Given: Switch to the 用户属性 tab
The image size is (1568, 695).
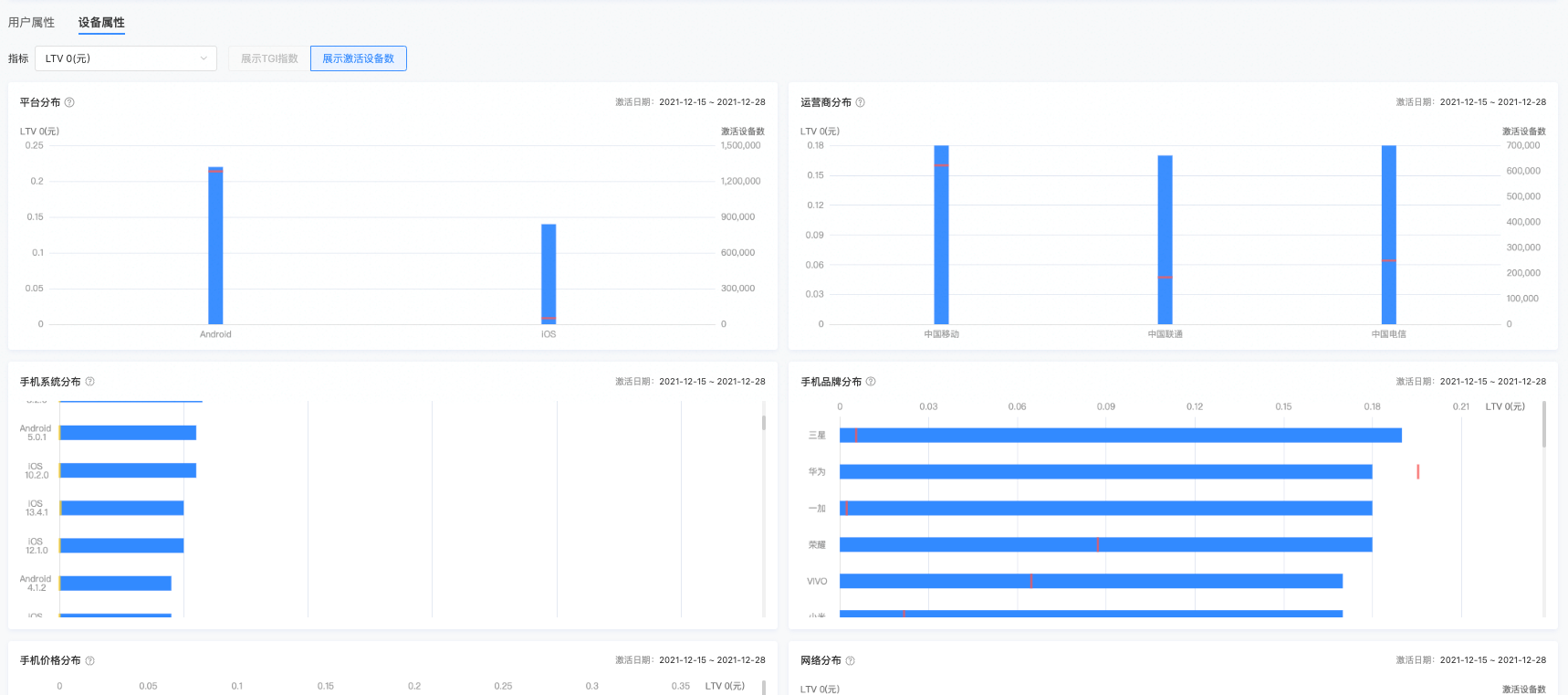Looking at the screenshot, I should tap(31, 22).
